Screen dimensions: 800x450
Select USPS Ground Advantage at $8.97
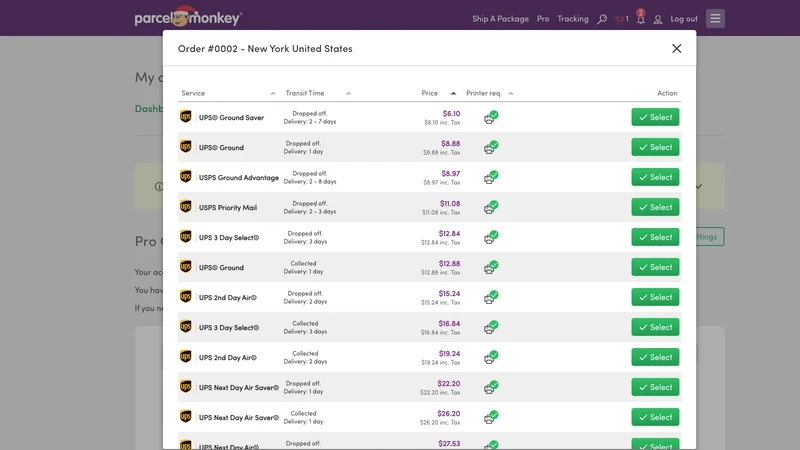(x=655, y=177)
